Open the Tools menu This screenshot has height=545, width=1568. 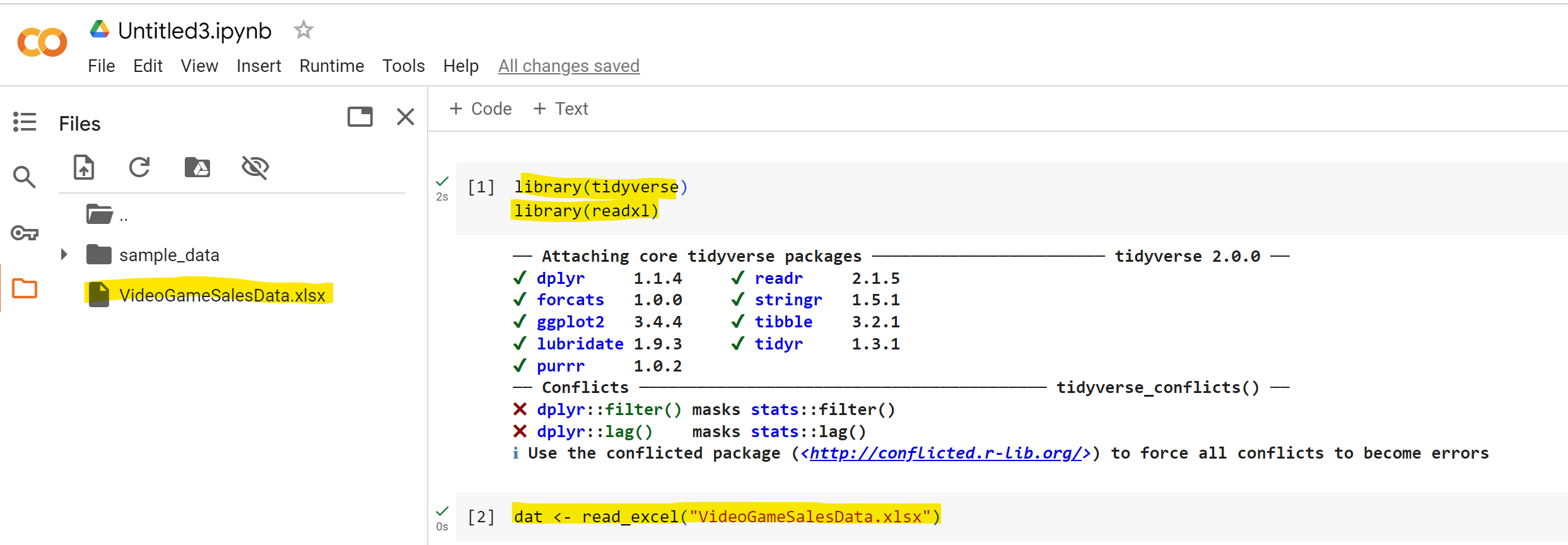click(x=404, y=66)
